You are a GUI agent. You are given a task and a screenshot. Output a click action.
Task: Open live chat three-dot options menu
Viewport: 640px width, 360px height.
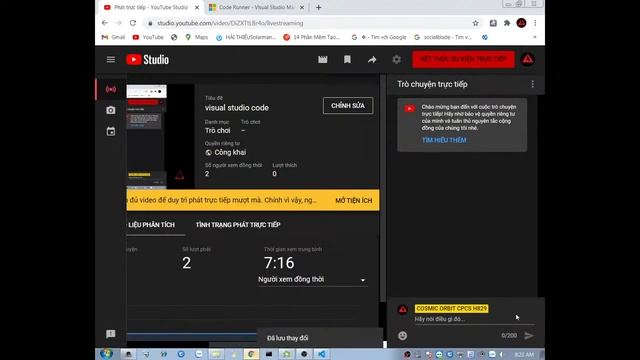tap(532, 84)
